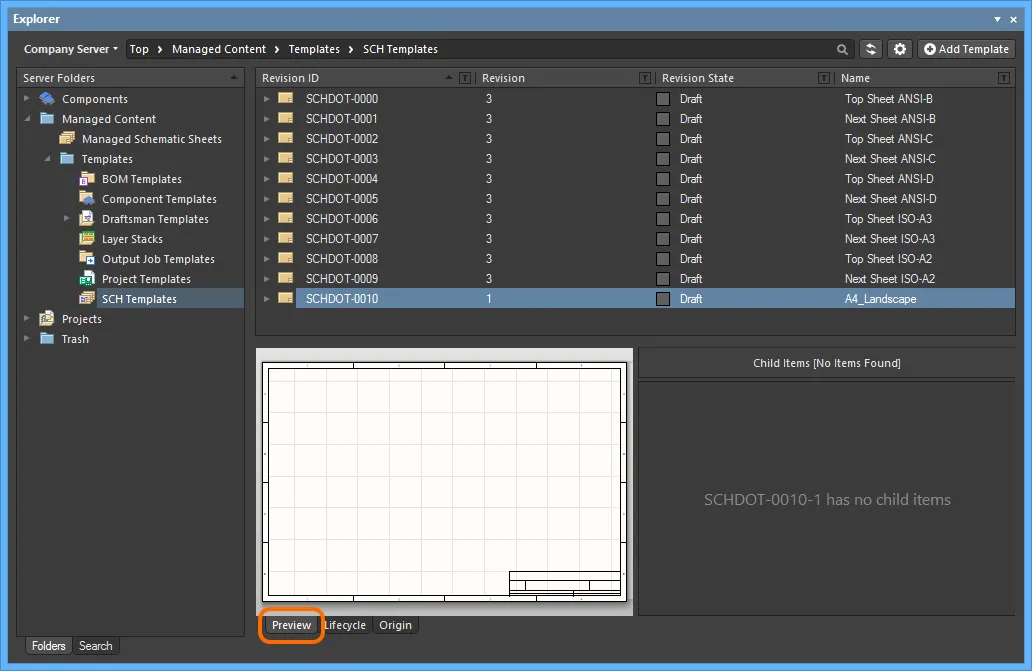Toggle the Draft state box for SCHDOT-0003

pos(663,159)
